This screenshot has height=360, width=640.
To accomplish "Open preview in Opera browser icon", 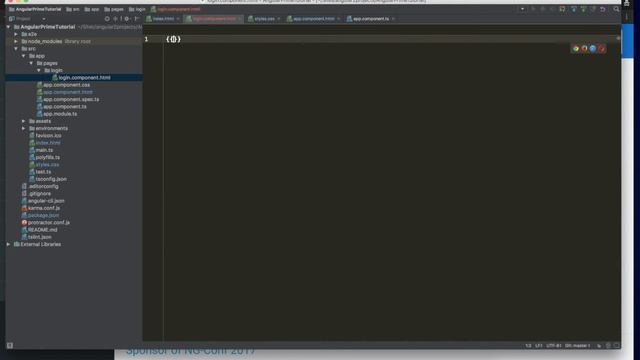I will 602,49.
